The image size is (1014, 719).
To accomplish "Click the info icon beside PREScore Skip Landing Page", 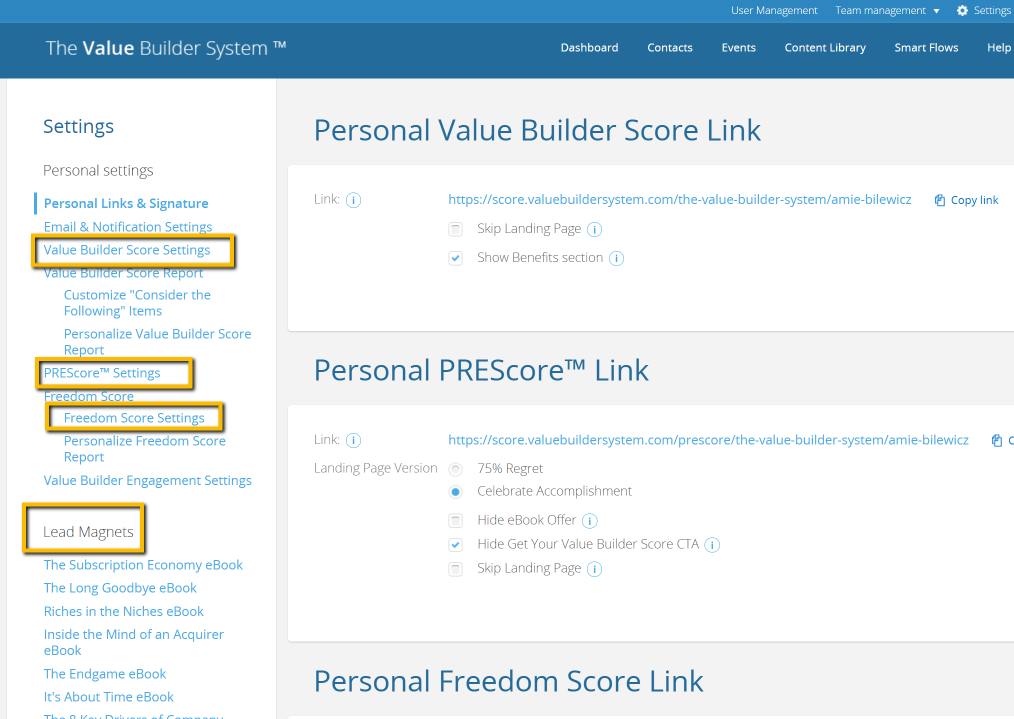I will coord(595,568).
